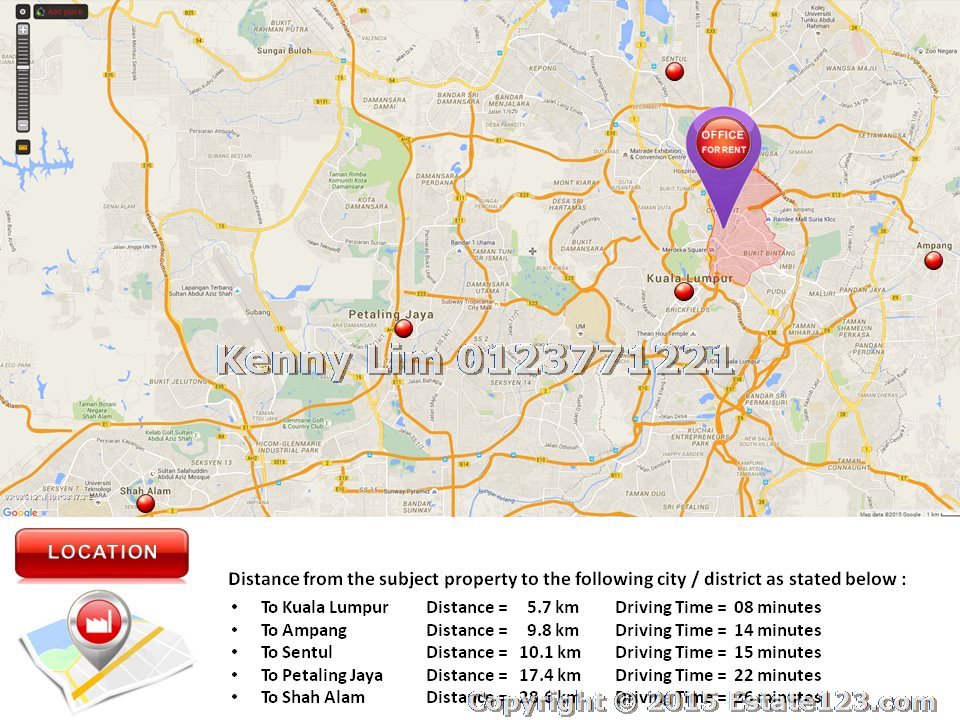
Task: Click the "To Kuala Lumpur" distance row
Action: [540, 608]
